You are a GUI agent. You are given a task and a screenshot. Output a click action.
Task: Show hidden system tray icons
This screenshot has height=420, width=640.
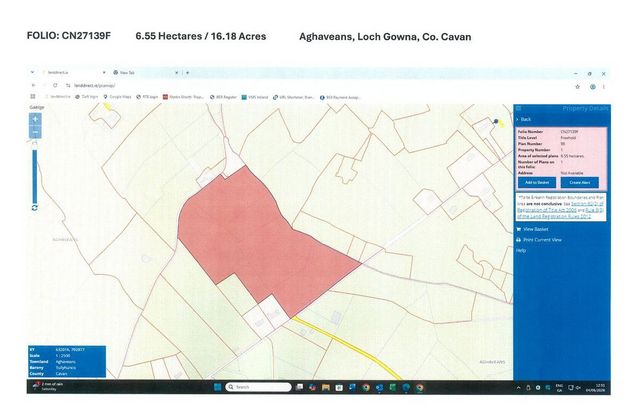[x=518, y=387]
